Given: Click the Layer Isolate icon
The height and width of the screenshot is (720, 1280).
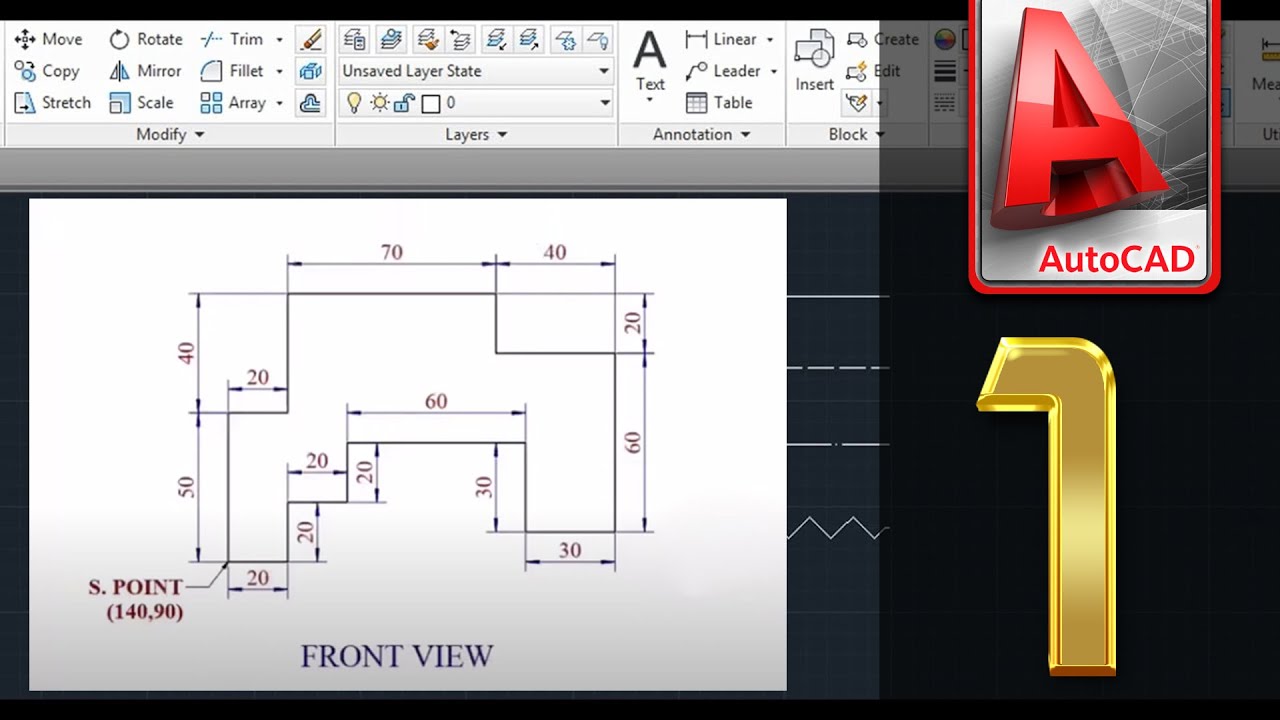Looking at the screenshot, I should [495, 39].
